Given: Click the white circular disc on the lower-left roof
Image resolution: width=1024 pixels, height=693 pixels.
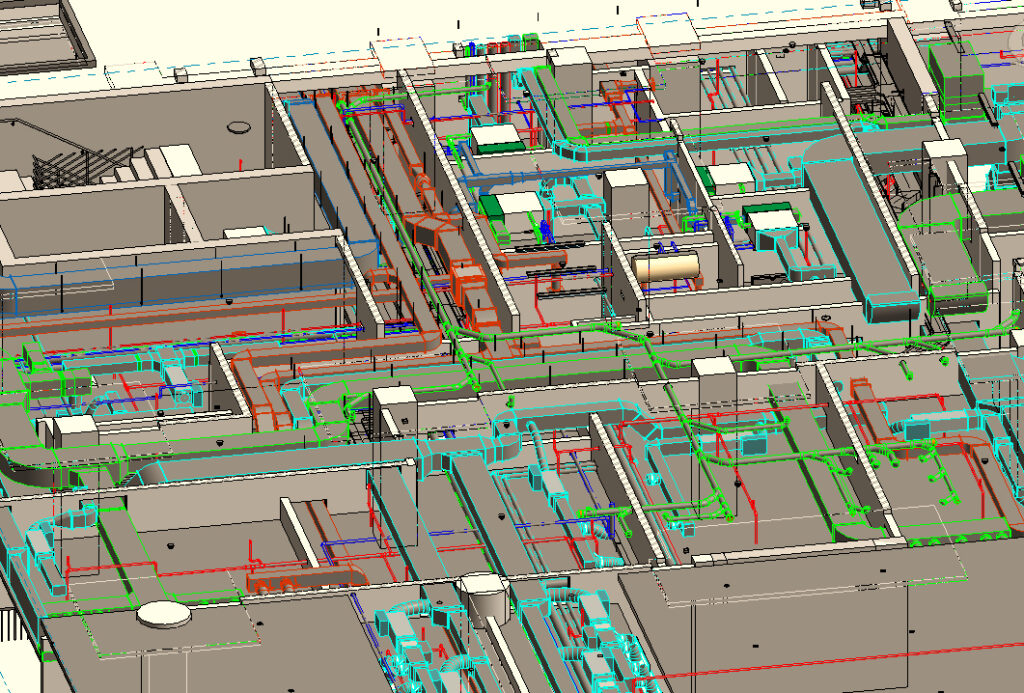Looking at the screenshot, I should pyautogui.click(x=163, y=614).
